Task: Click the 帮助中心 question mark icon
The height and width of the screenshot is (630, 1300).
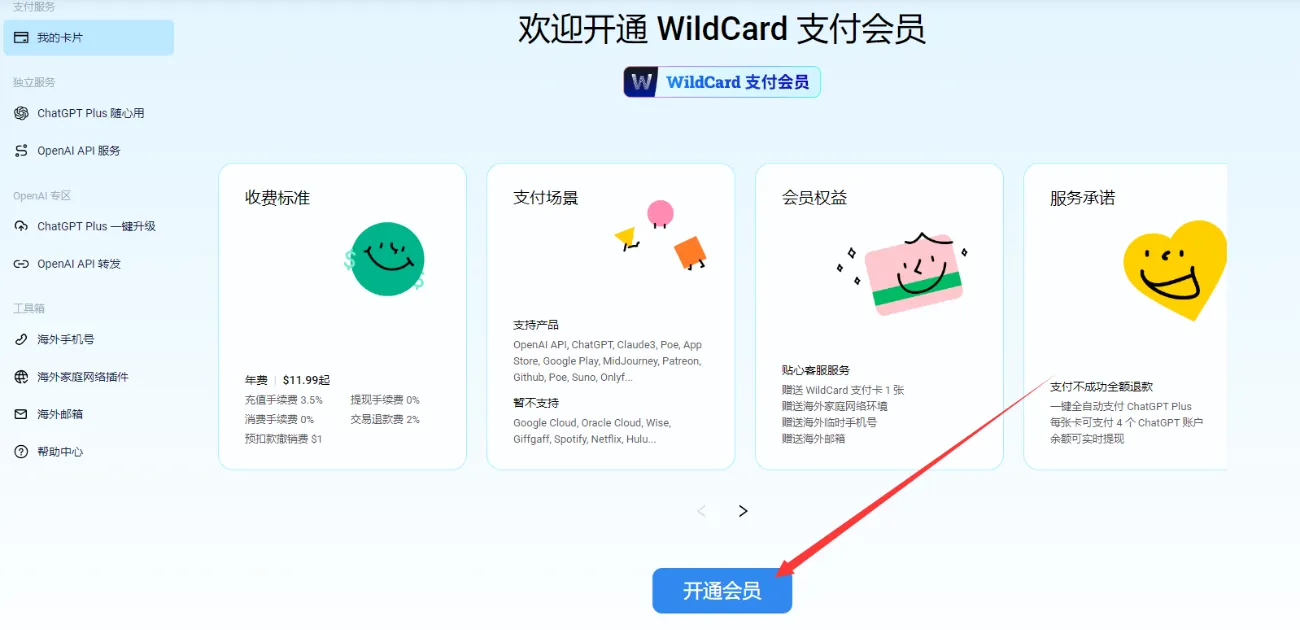Action: [21, 452]
